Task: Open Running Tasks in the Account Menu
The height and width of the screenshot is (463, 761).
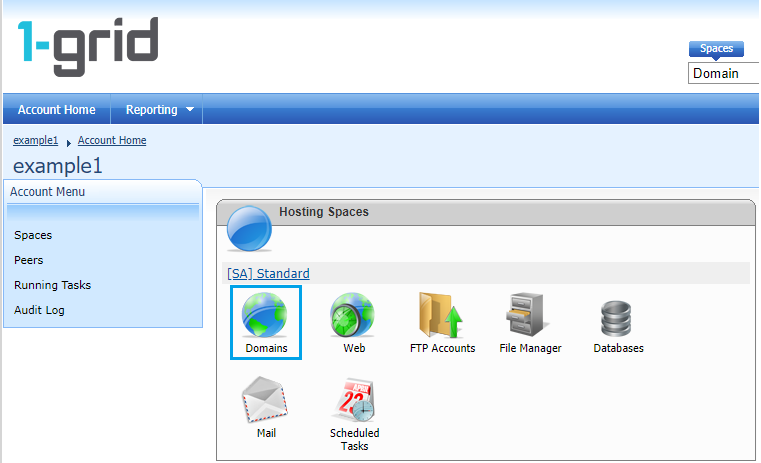Action: click(52, 285)
